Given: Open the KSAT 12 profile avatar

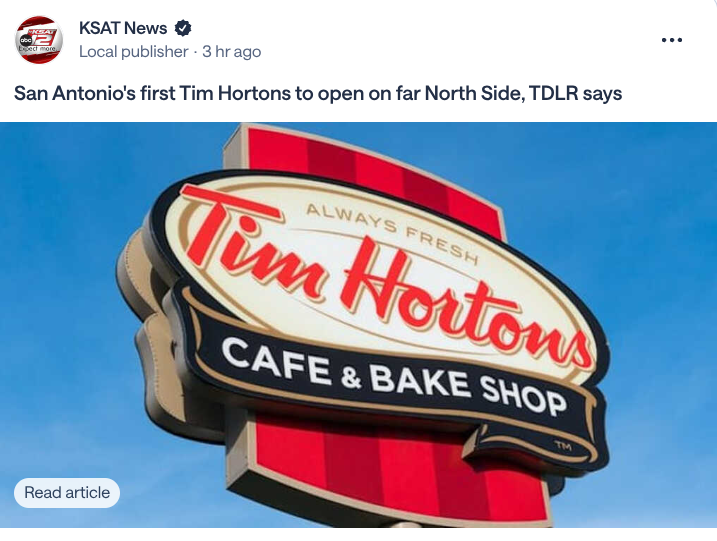Looking at the screenshot, I should (38, 40).
